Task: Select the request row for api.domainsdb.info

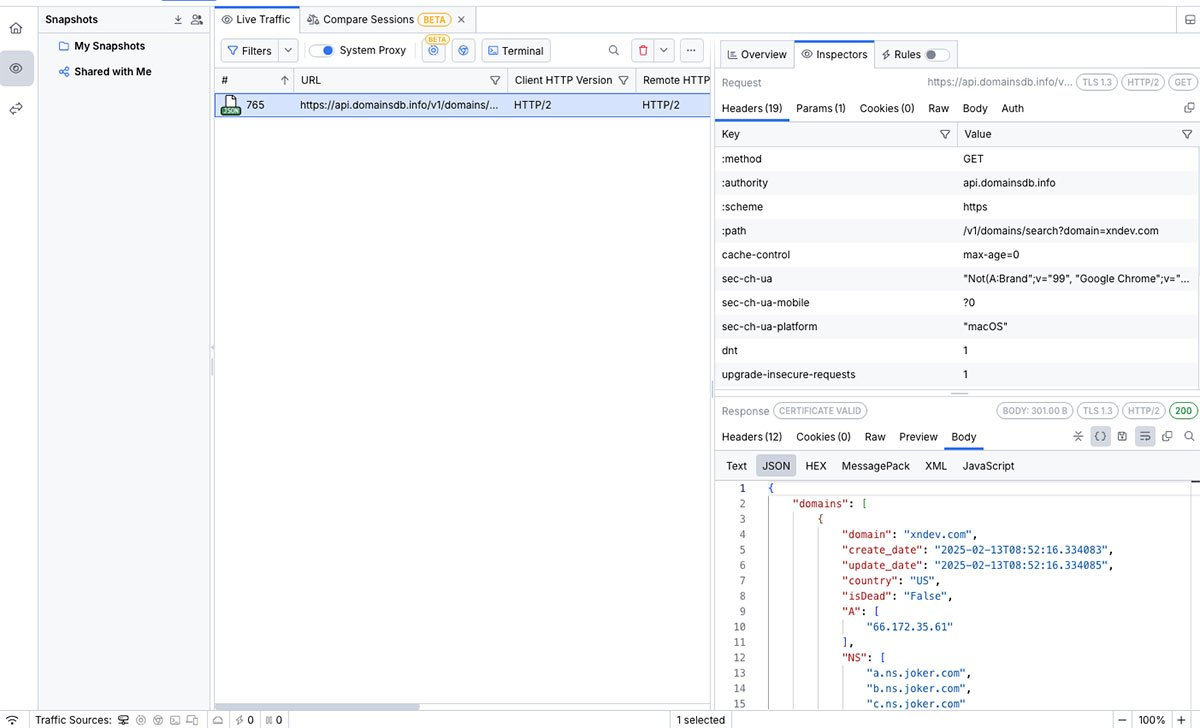Action: (x=400, y=104)
